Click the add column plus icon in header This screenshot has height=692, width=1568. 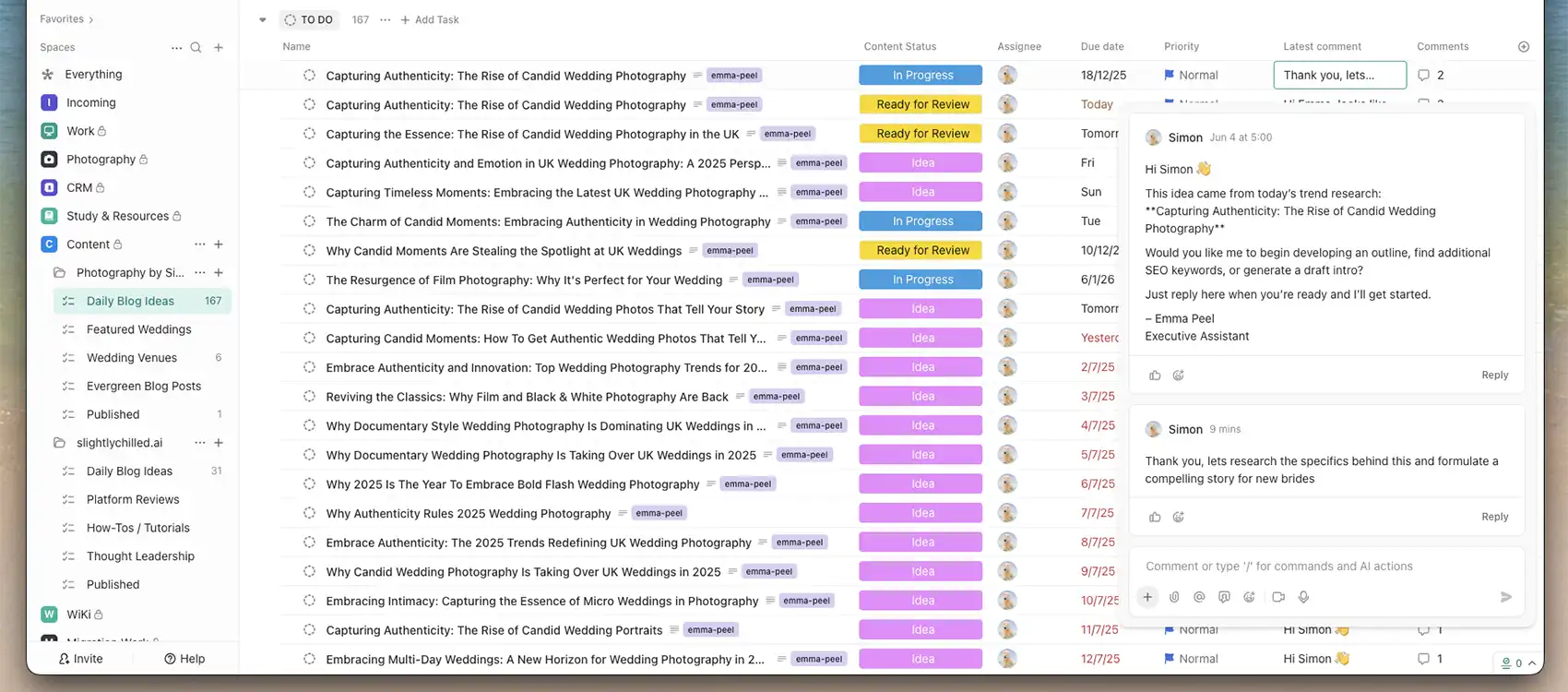click(1524, 46)
